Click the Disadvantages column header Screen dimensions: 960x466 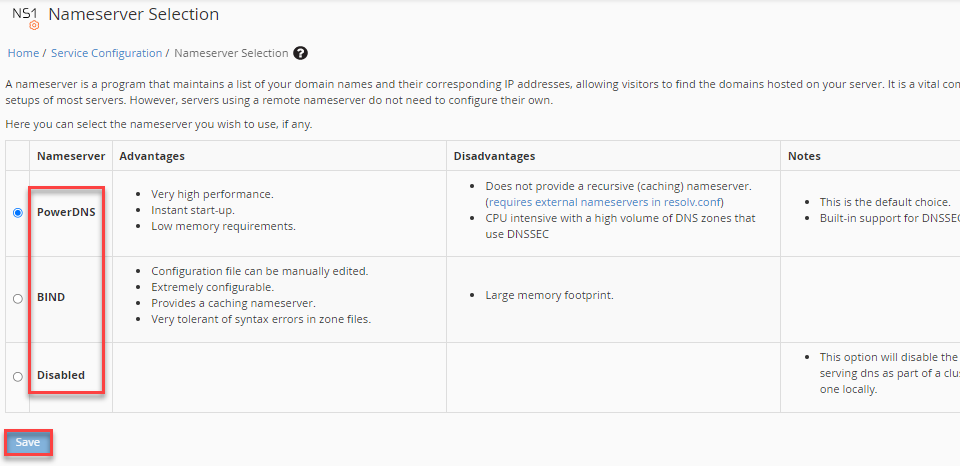[494, 156]
